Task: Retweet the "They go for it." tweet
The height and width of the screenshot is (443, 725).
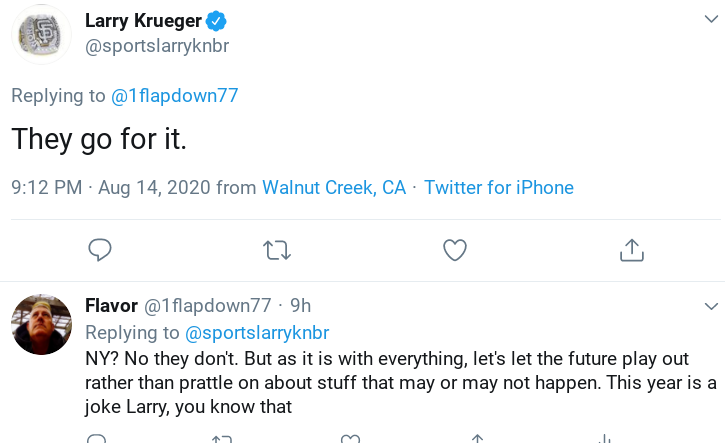Action: 276,250
